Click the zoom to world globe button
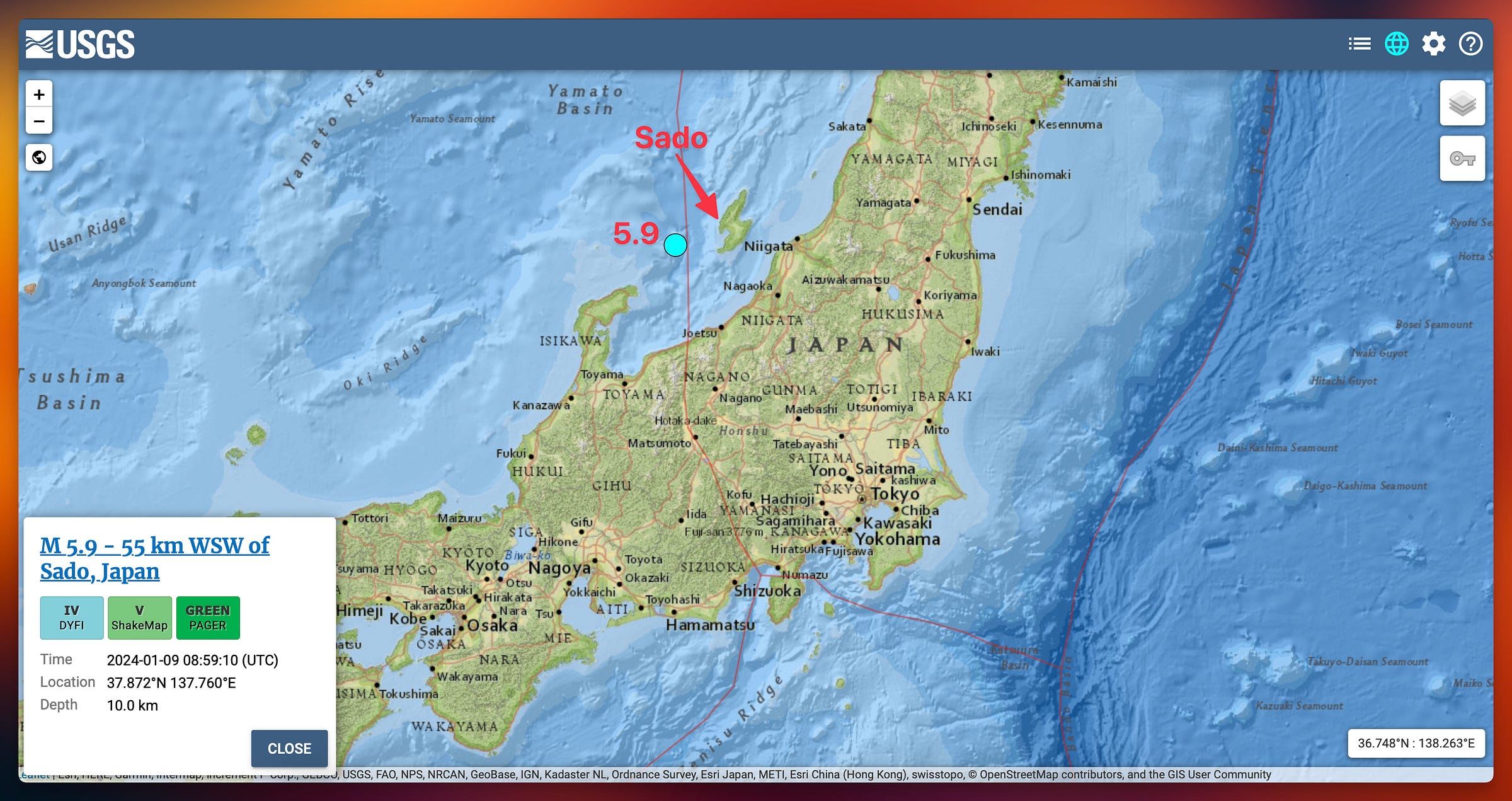1512x801 pixels. pyautogui.click(x=39, y=157)
